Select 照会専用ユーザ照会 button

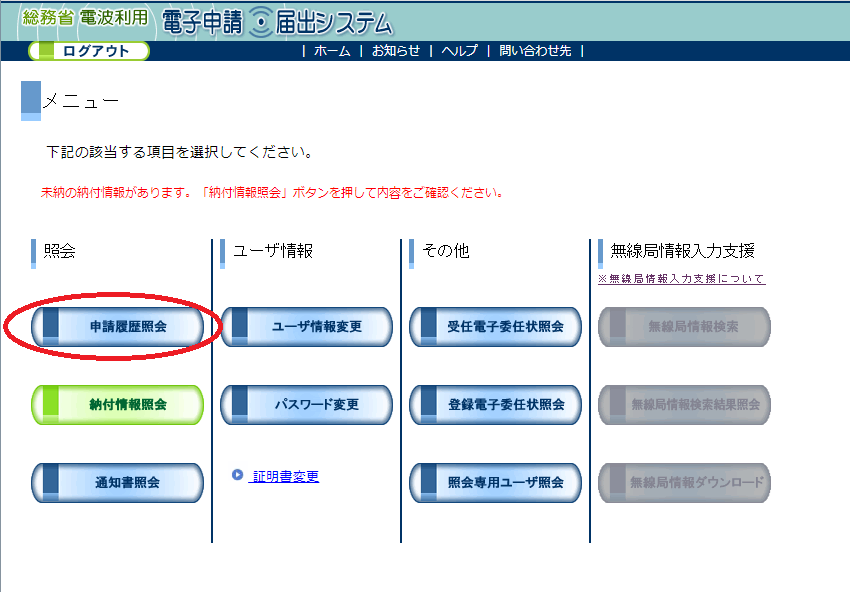coord(495,483)
